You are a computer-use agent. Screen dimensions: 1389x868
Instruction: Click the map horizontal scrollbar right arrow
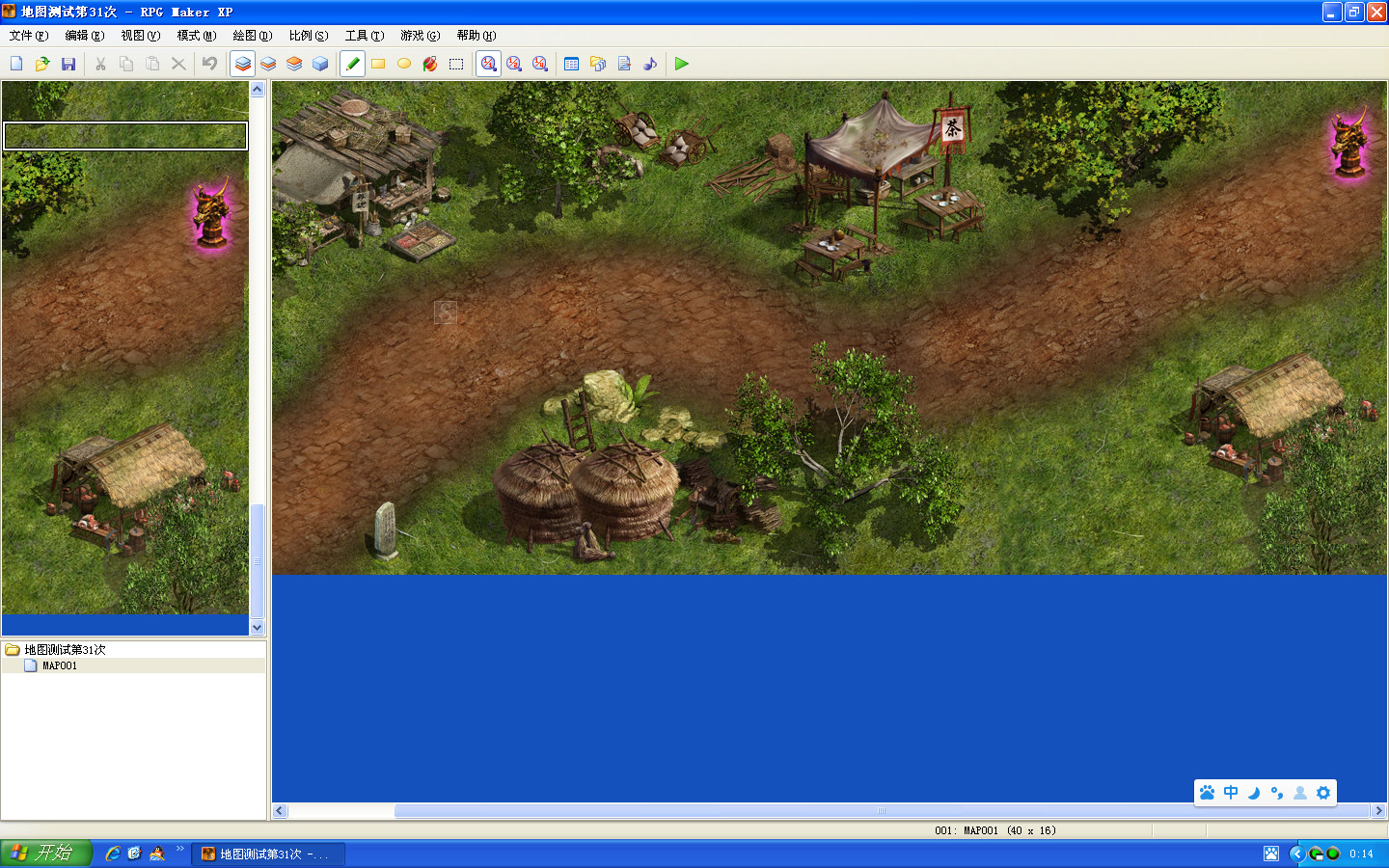point(1378,811)
